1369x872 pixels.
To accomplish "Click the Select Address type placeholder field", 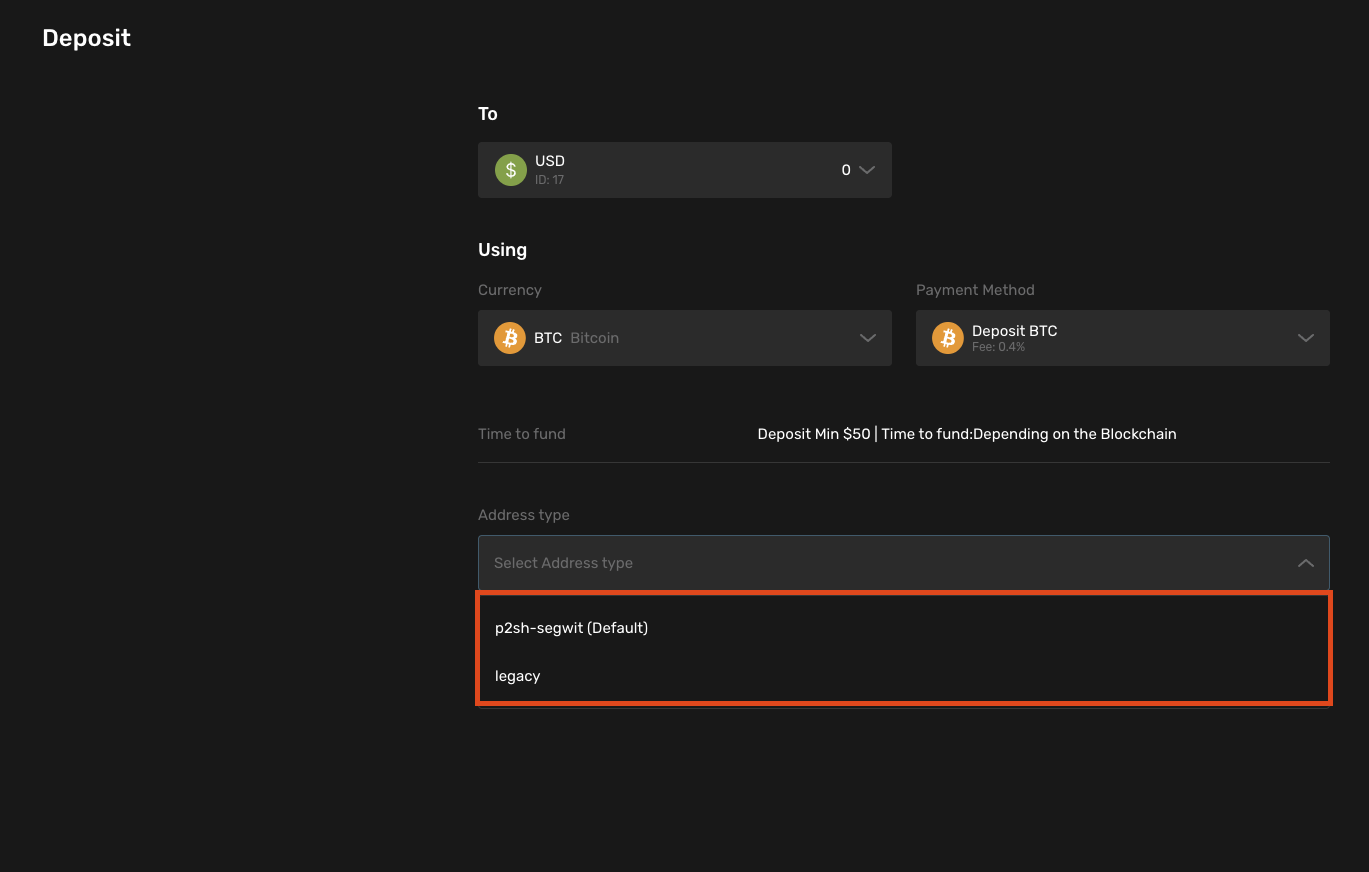I will coord(904,563).
